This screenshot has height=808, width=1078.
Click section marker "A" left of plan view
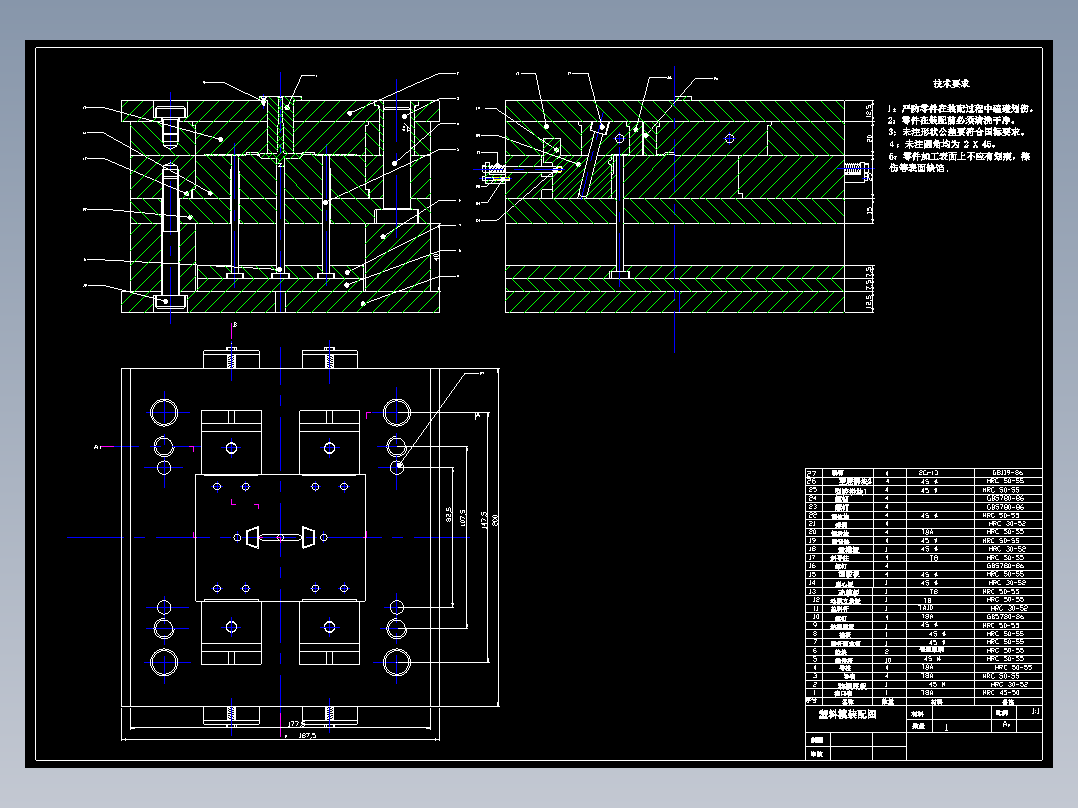(x=97, y=447)
